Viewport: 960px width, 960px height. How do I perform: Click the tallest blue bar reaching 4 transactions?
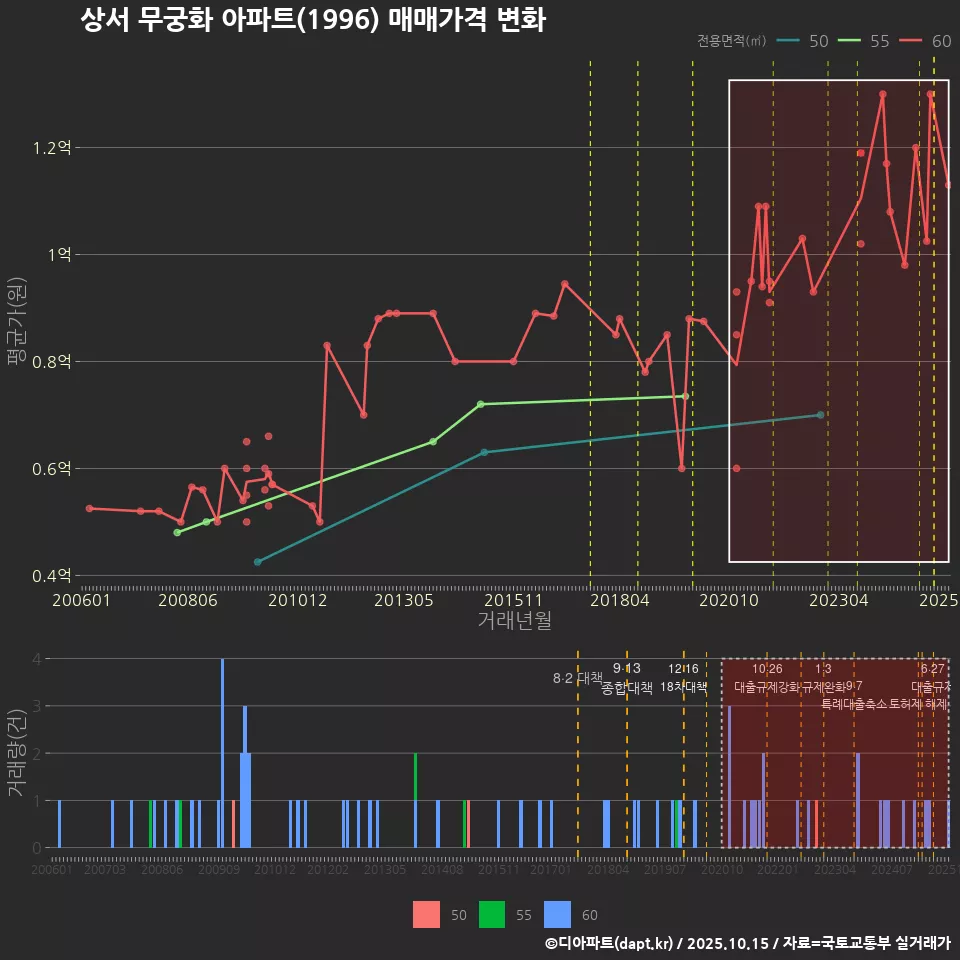[x=222, y=753]
